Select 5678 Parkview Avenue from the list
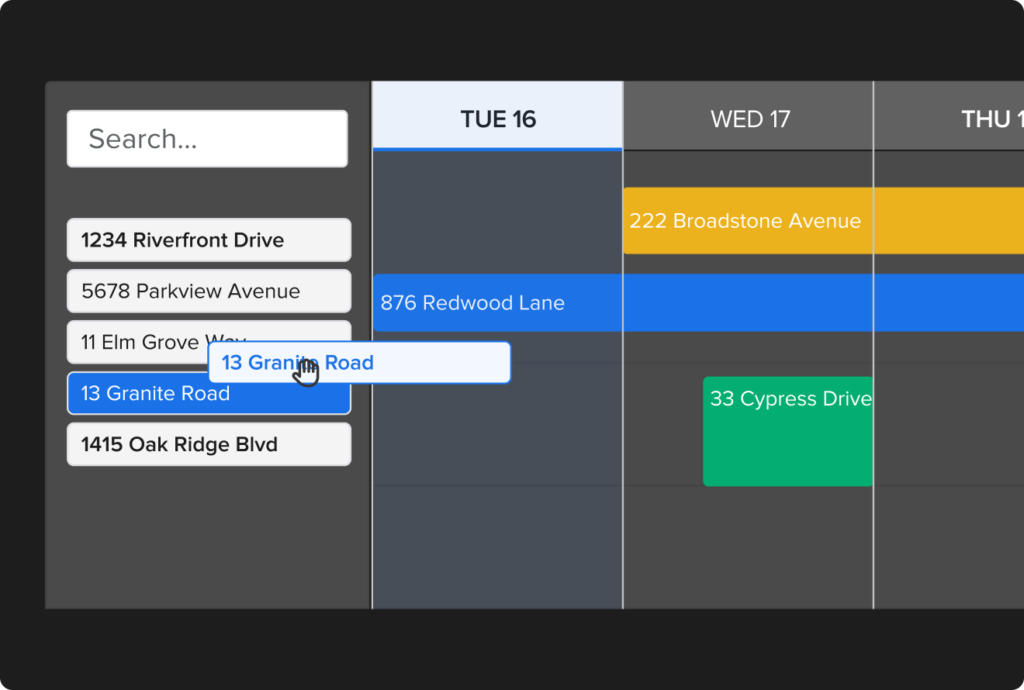The height and width of the screenshot is (690, 1024). tap(208, 291)
